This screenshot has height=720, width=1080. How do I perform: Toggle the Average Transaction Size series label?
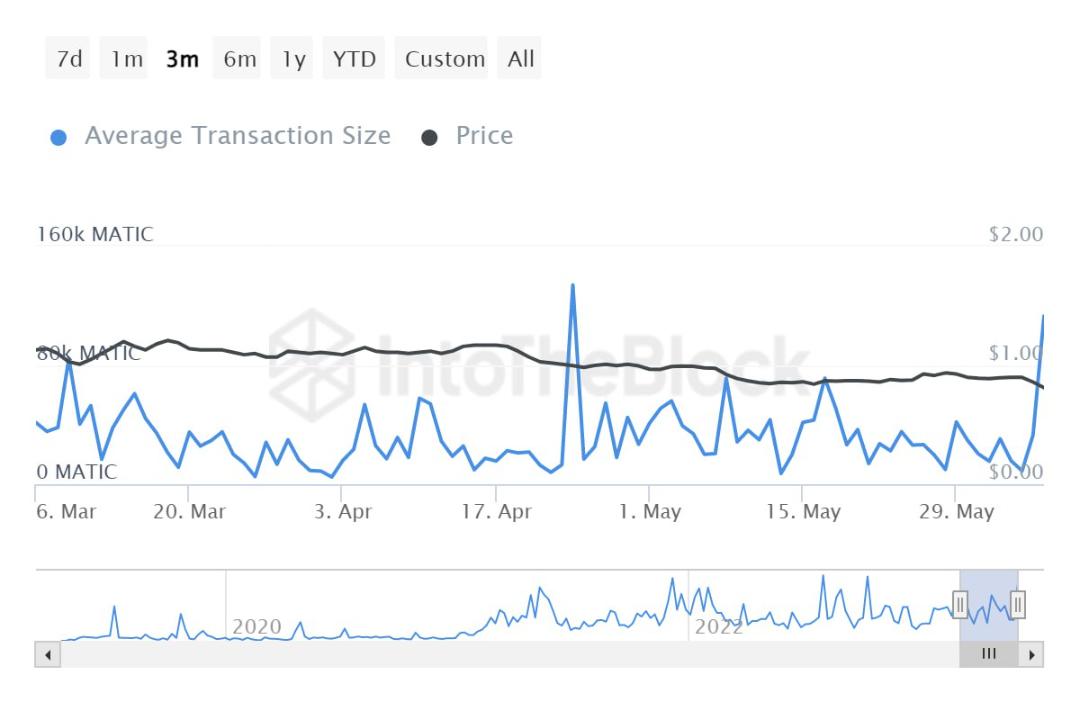point(237,136)
